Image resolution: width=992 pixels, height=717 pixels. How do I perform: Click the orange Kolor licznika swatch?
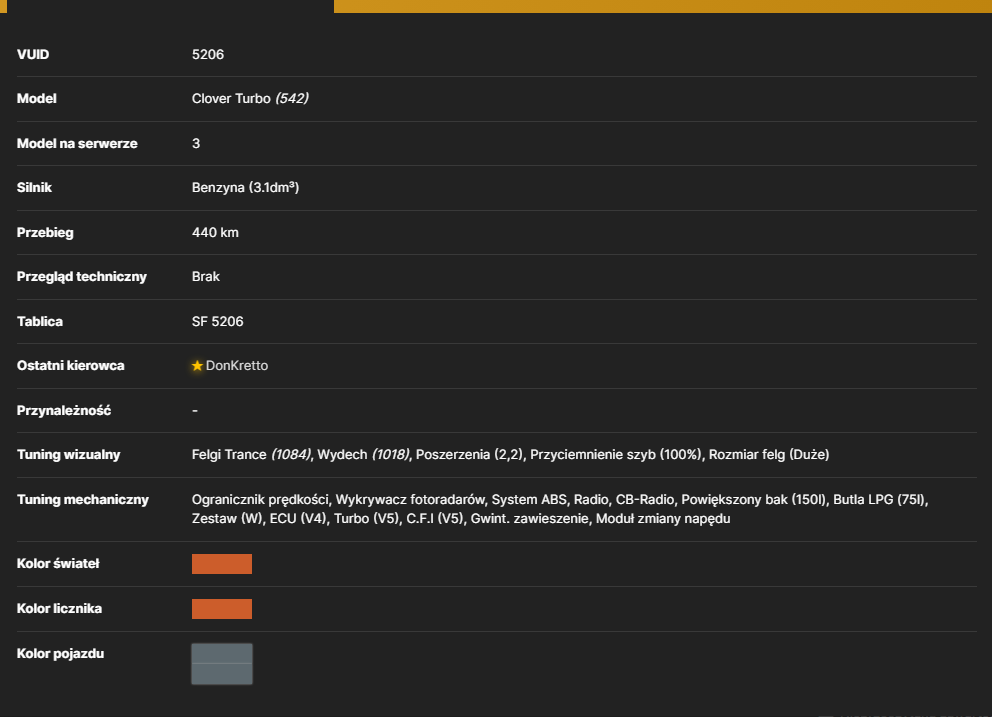click(x=222, y=609)
